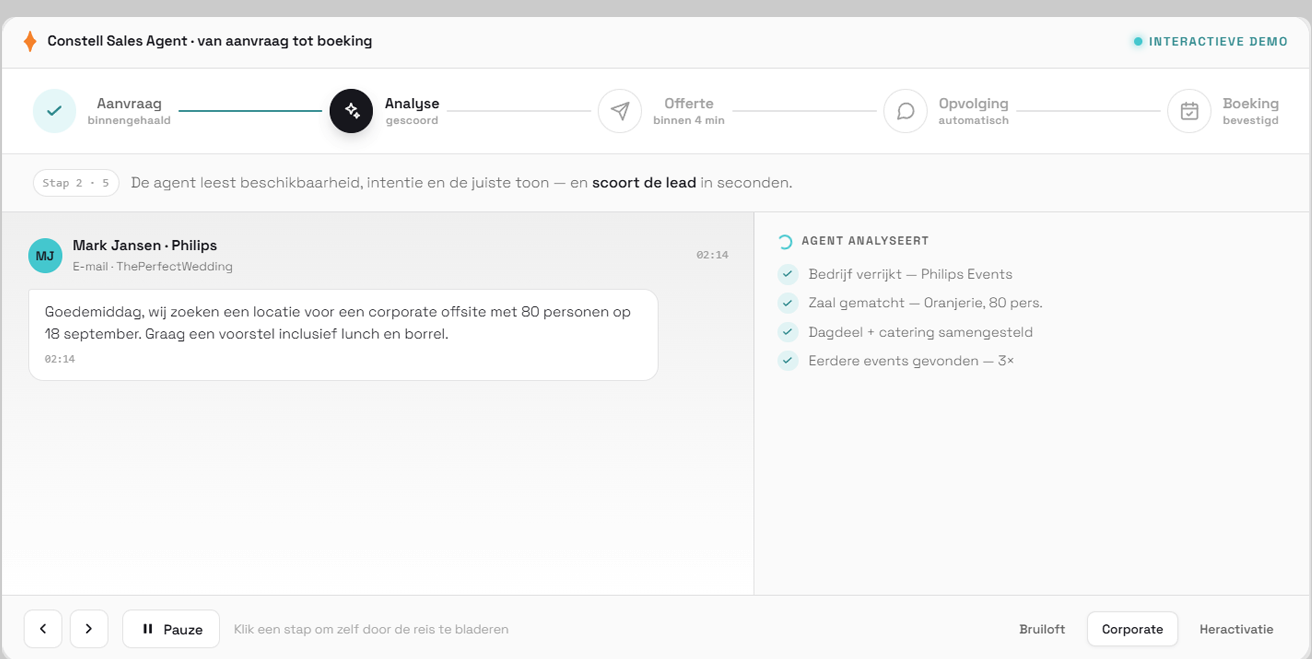Click the Agent analyseert heading

(865, 241)
